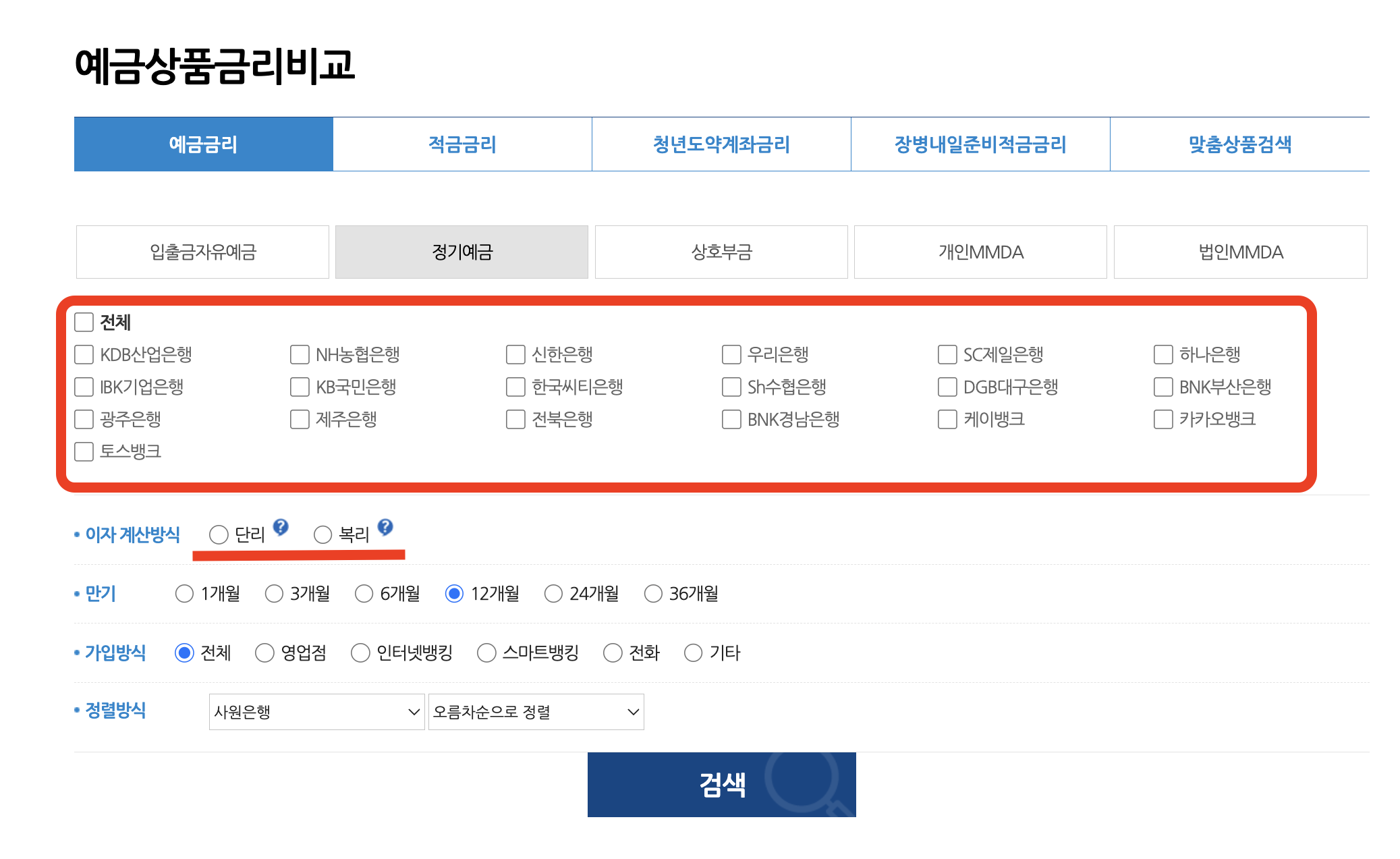1400x859 pixels.
Task: Choose the 24개월 maturity option
Action: (x=553, y=593)
